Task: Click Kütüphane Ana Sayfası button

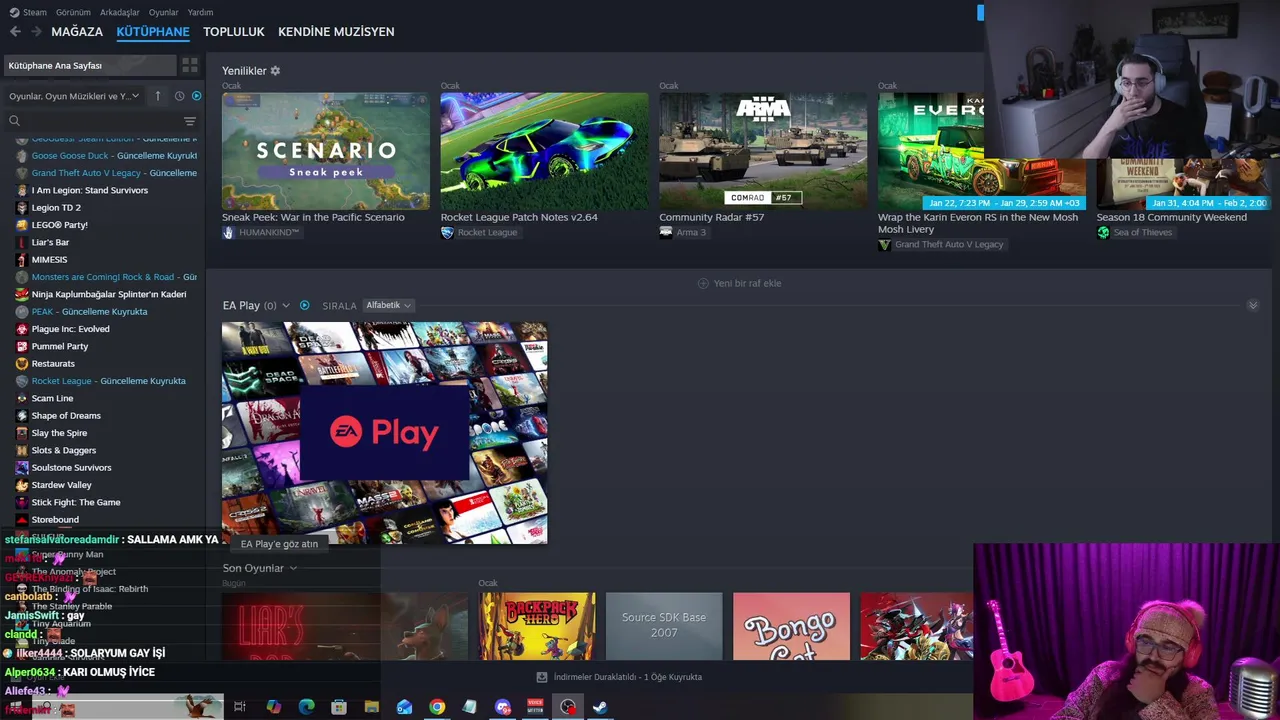Action: 90,65
